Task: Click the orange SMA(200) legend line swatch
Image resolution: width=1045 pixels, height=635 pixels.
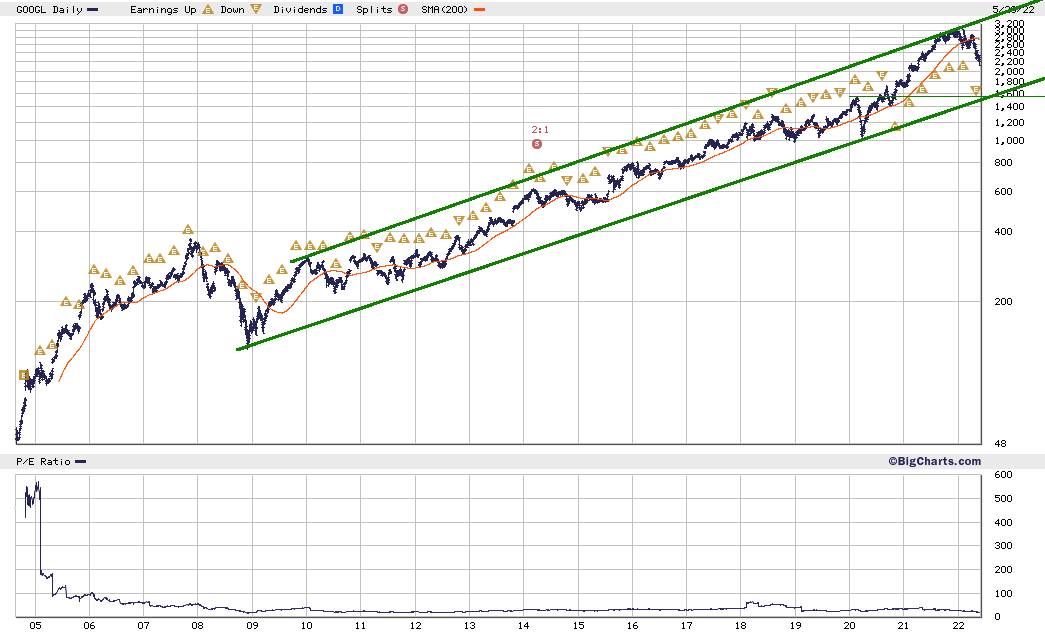Action: pyautogui.click(x=479, y=10)
